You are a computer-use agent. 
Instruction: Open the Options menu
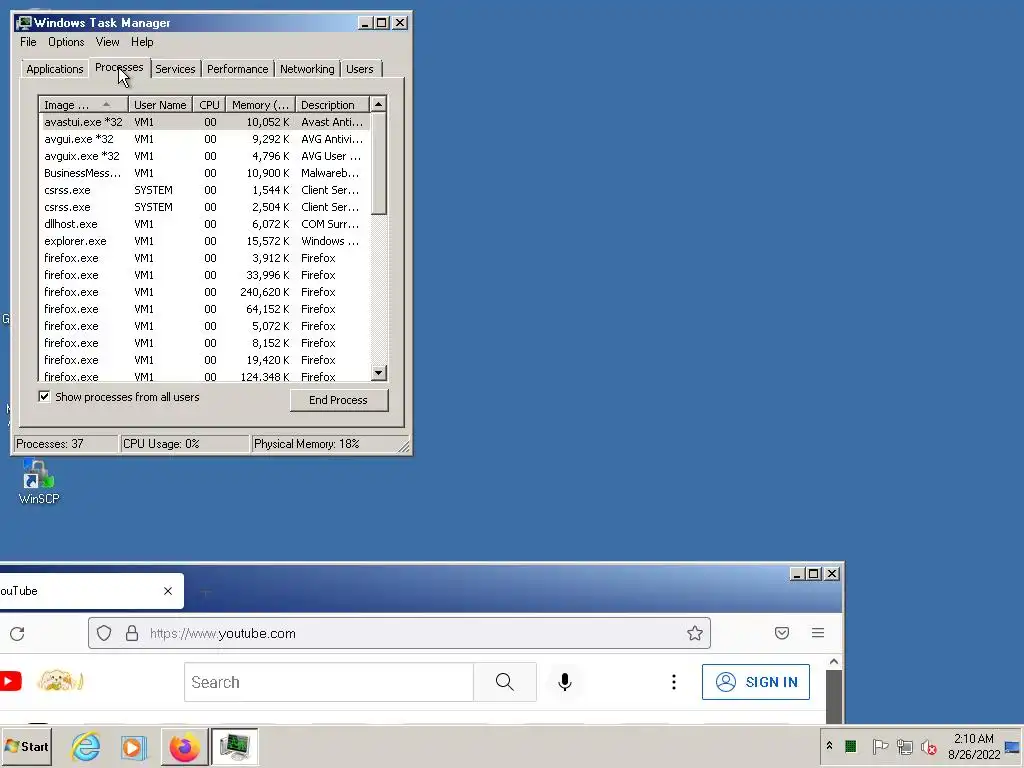point(66,42)
